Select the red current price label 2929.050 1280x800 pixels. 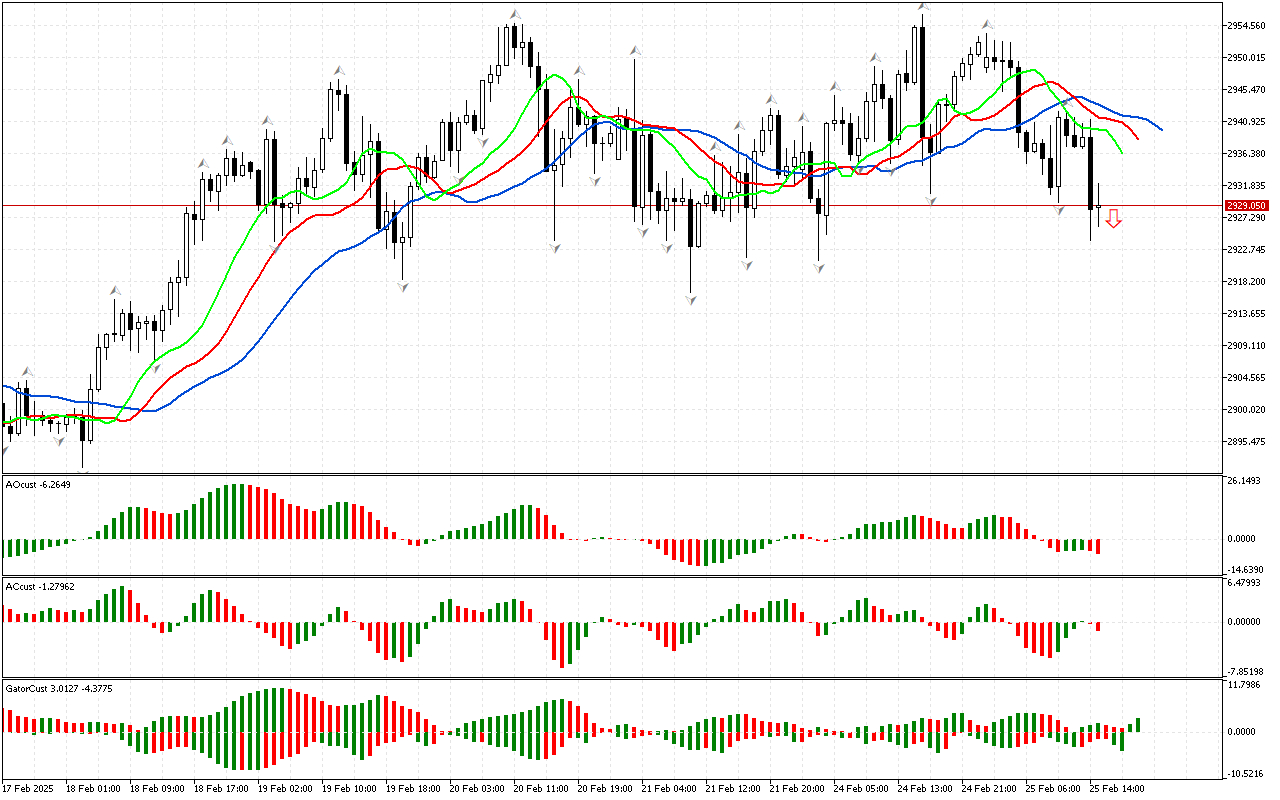point(1246,205)
